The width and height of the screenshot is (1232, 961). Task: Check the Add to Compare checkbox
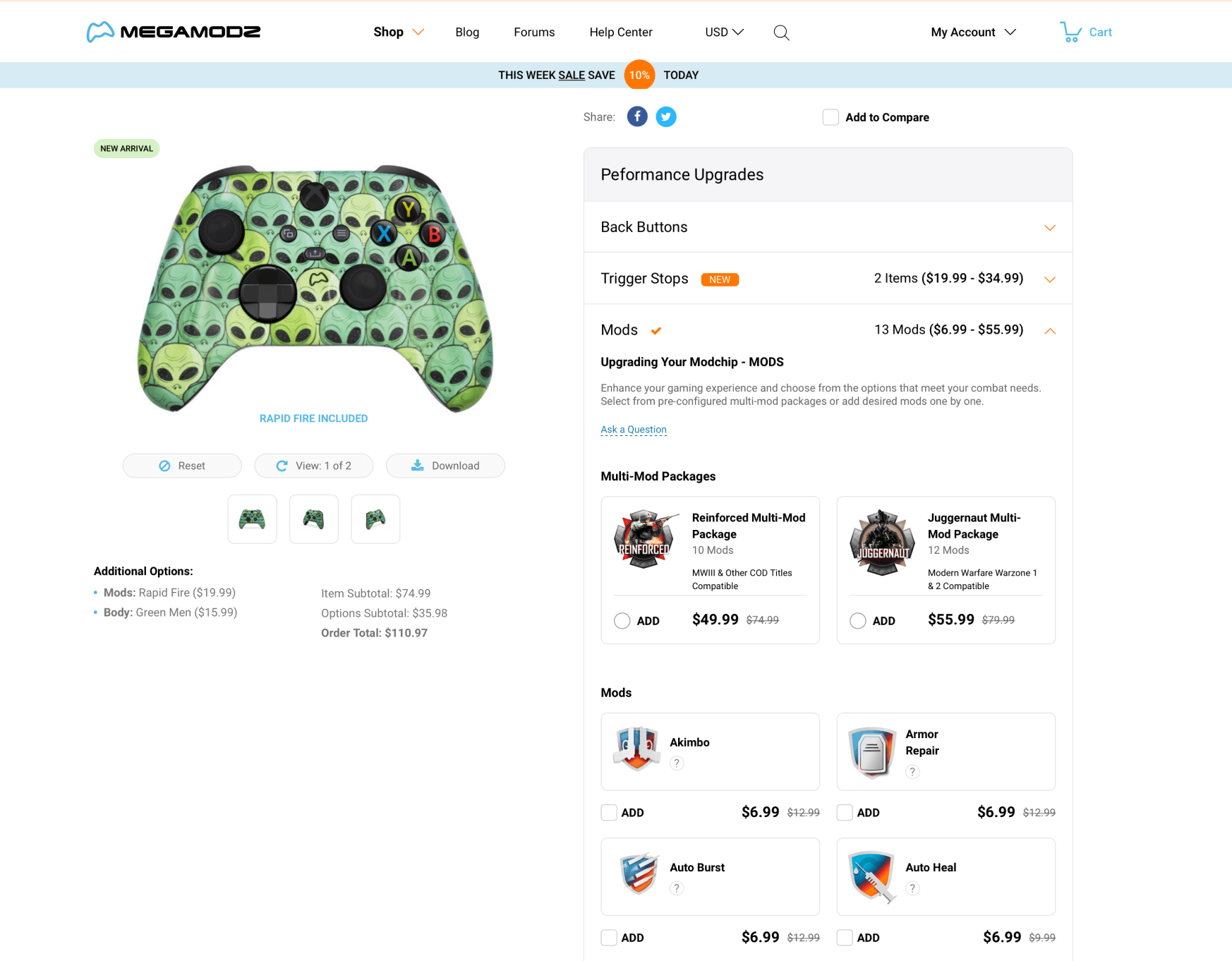[831, 117]
